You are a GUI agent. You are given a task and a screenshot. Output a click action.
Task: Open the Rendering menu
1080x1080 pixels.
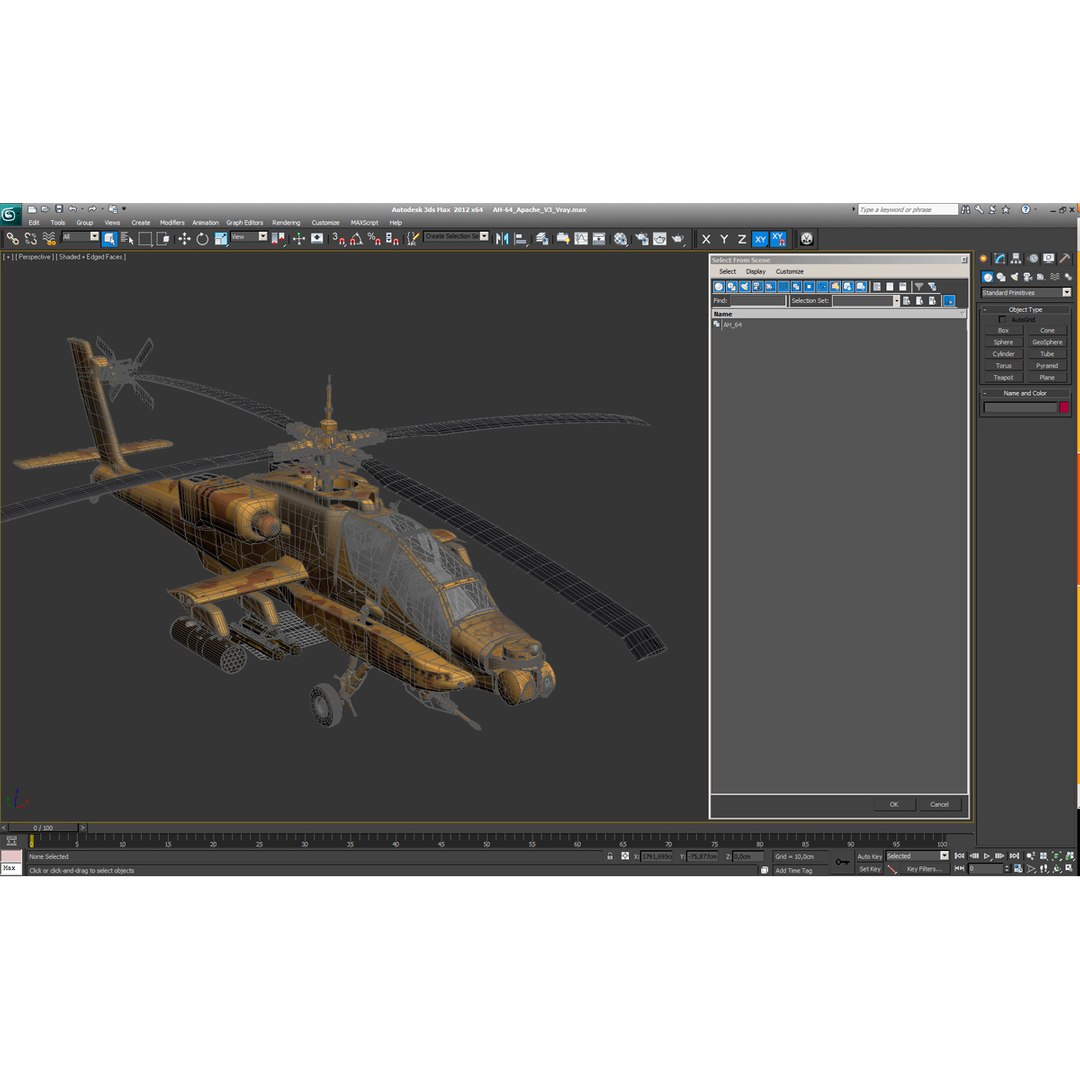pyautogui.click(x=286, y=222)
